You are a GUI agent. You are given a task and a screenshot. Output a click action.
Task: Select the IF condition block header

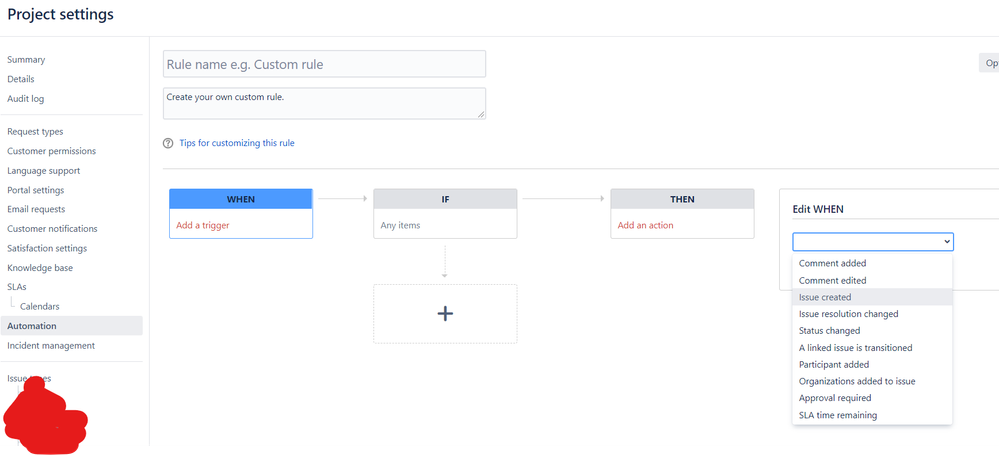pos(445,199)
